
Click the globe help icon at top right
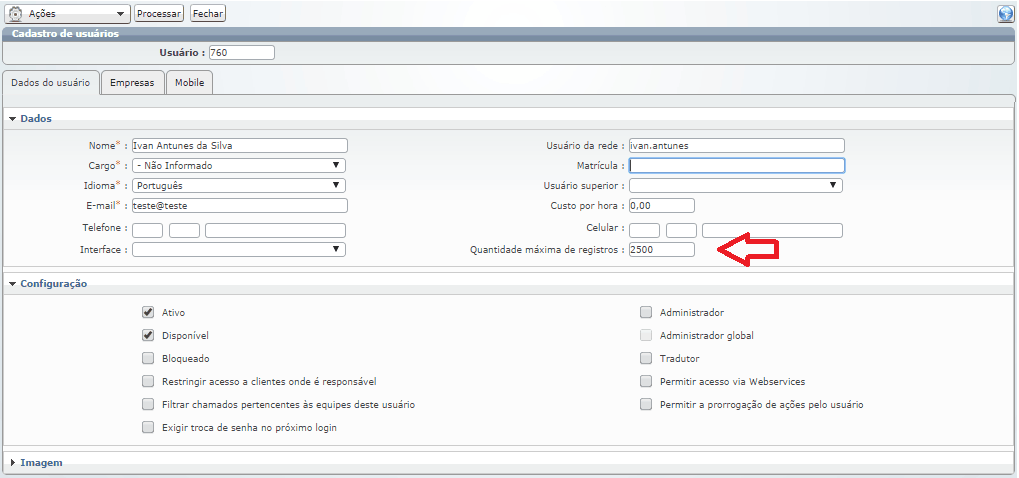1005,14
